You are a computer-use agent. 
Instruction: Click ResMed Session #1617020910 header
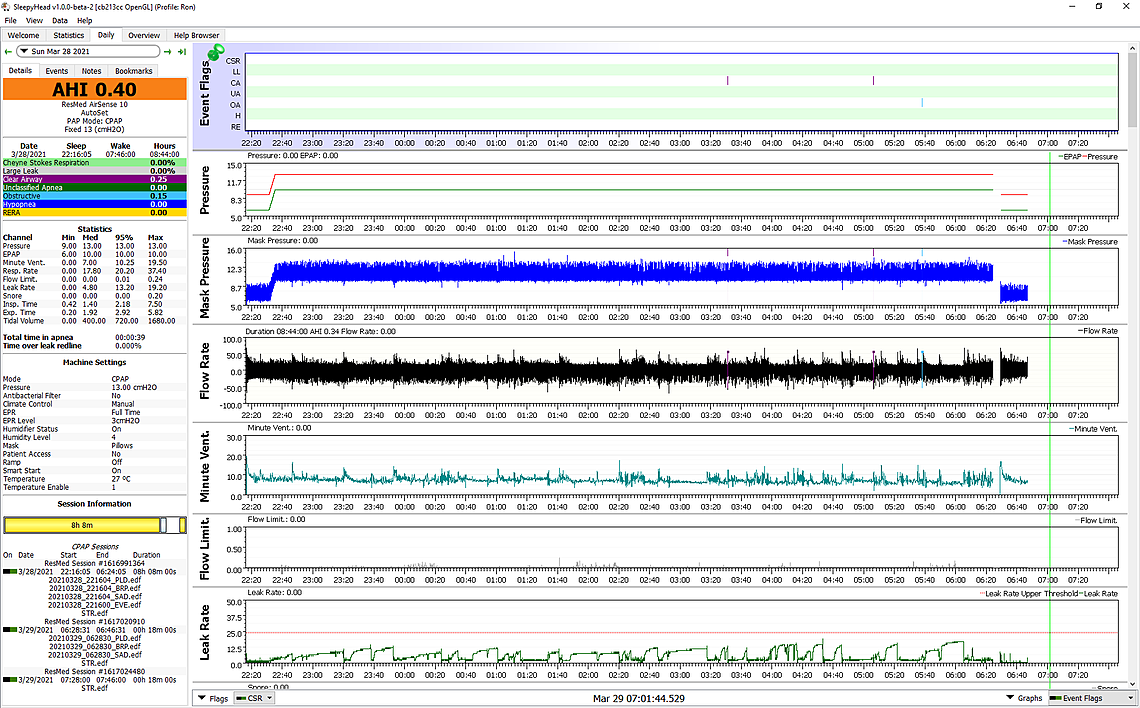coord(95,621)
